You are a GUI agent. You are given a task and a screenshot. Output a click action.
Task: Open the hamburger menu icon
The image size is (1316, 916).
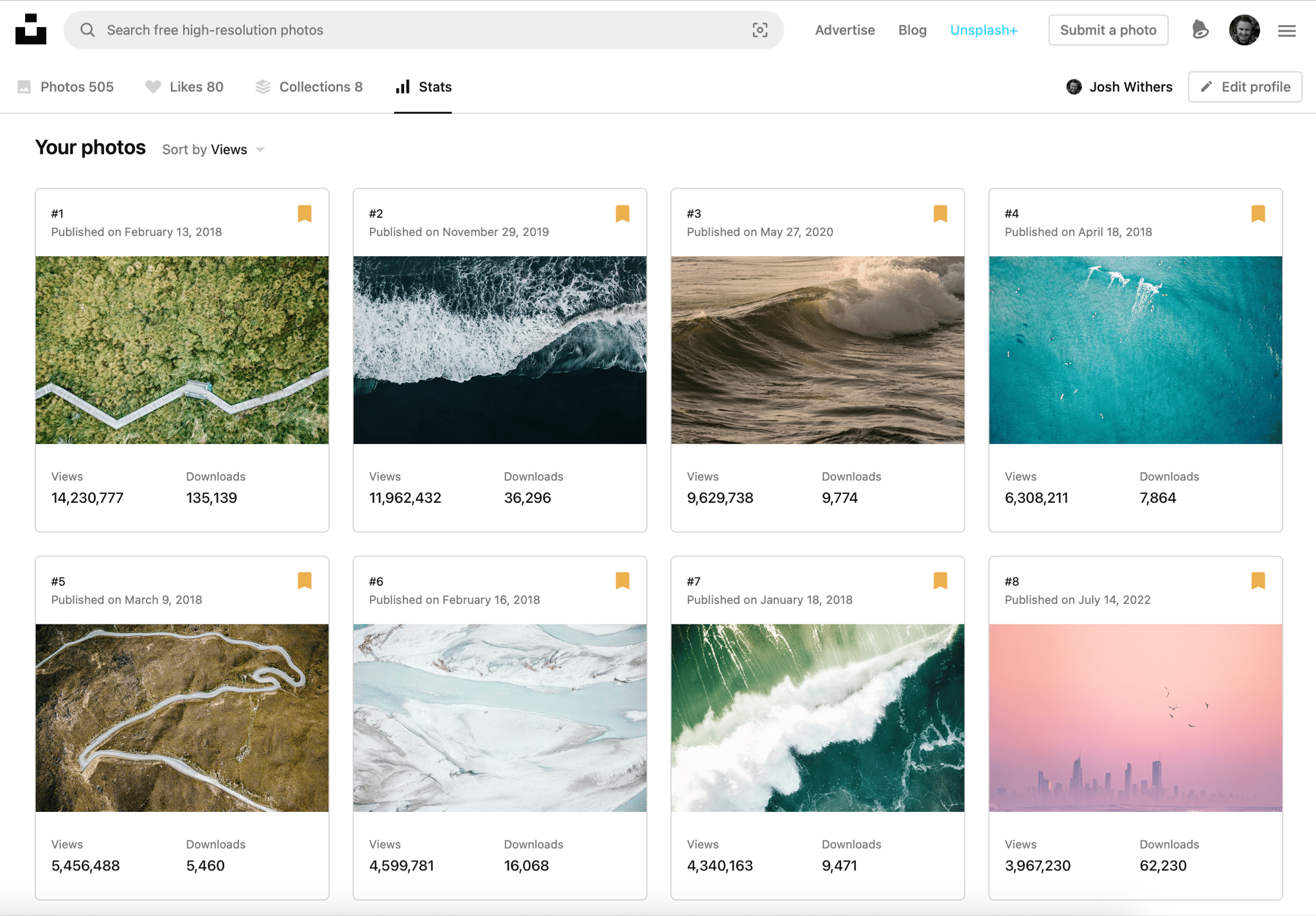(x=1286, y=30)
